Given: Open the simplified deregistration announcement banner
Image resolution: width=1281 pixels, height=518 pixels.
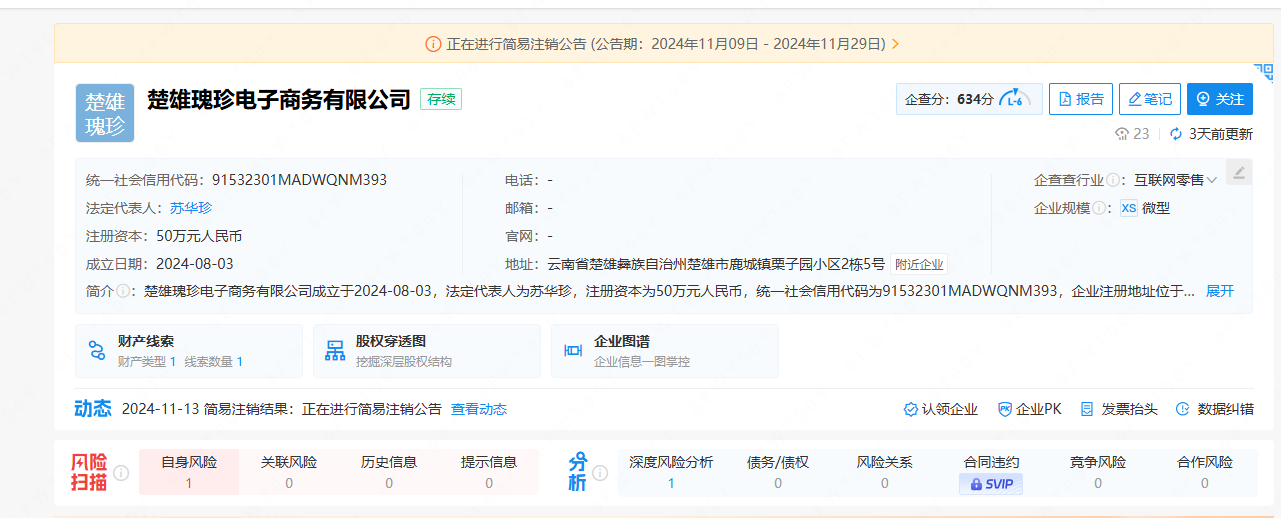Looking at the screenshot, I should (663, 44).
